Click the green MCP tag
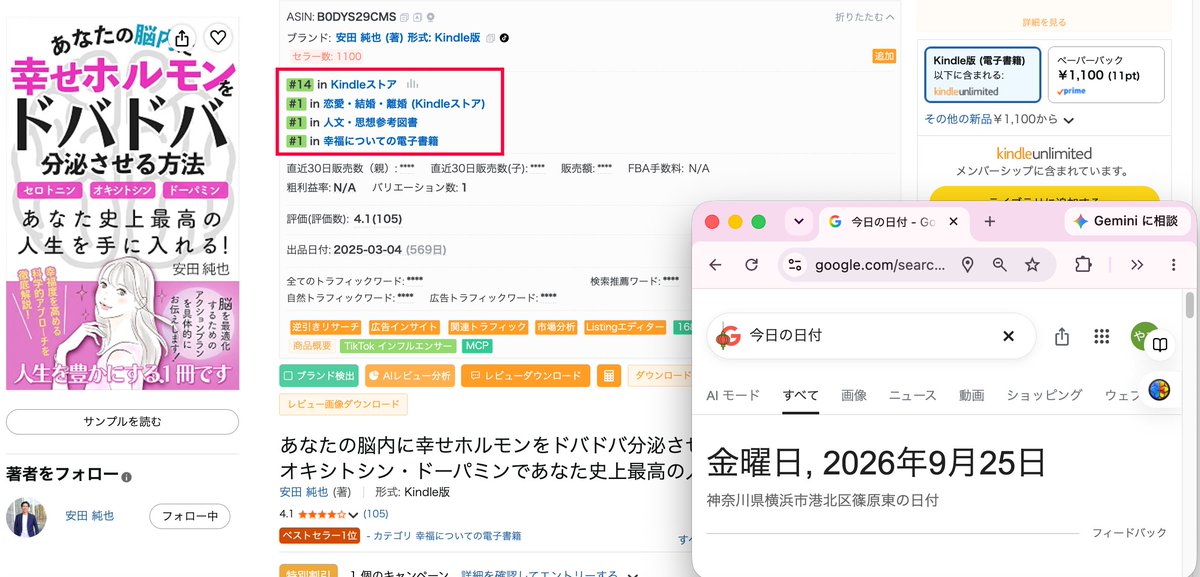The height and width of the screenshot is (577, 1200). point(476,346)
